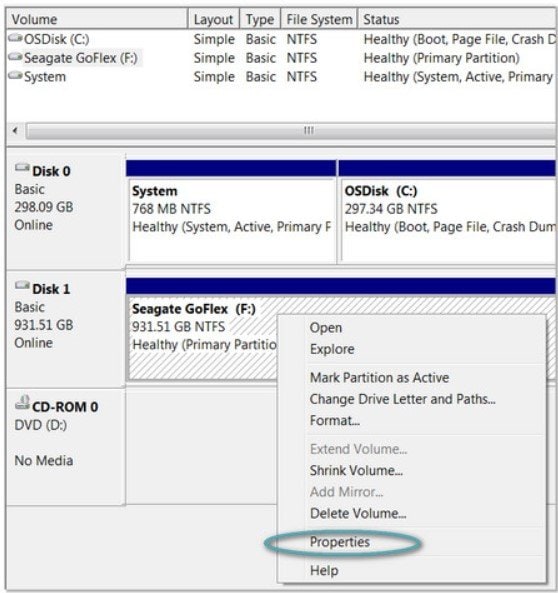Viewport: 558px width, 593px height.
Task: Sort by the File System column header
Action: tap(319, 19)
